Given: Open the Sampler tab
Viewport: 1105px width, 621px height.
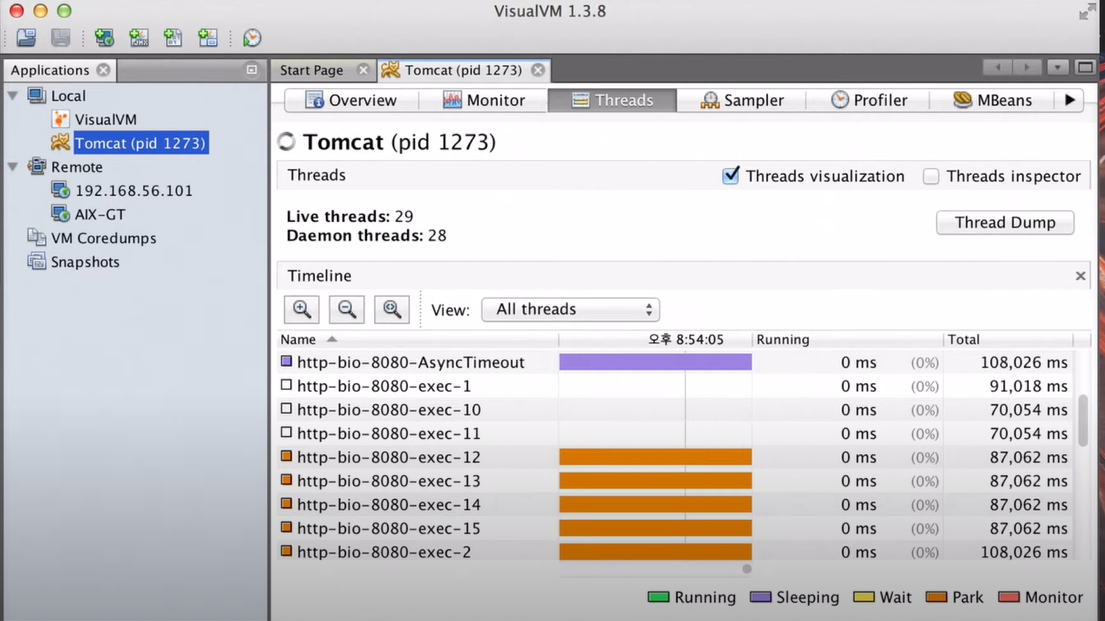Looking at the screenshot, I should point(741,100).
